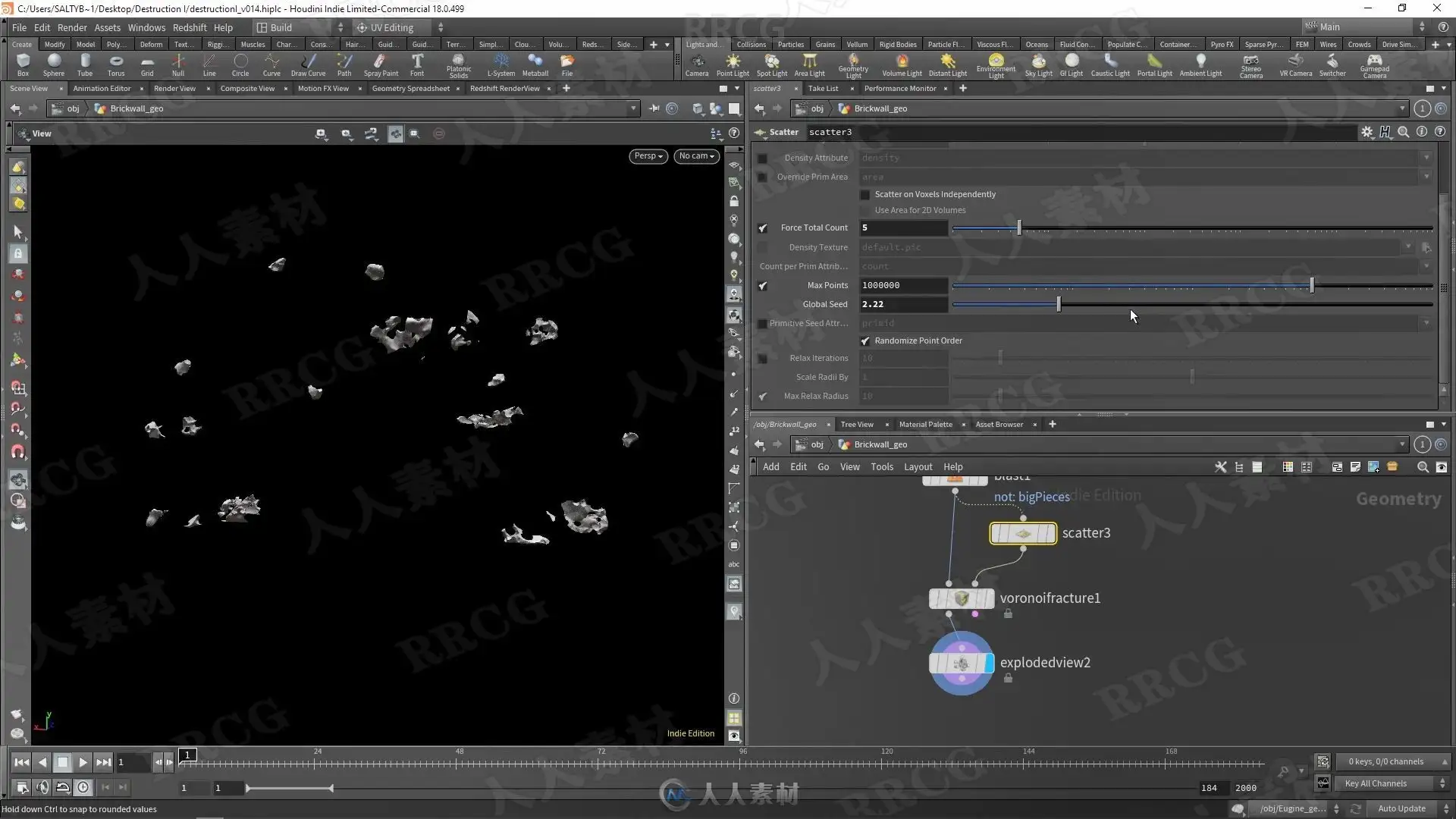Open the Redshift menu

[x=189, y=27]
